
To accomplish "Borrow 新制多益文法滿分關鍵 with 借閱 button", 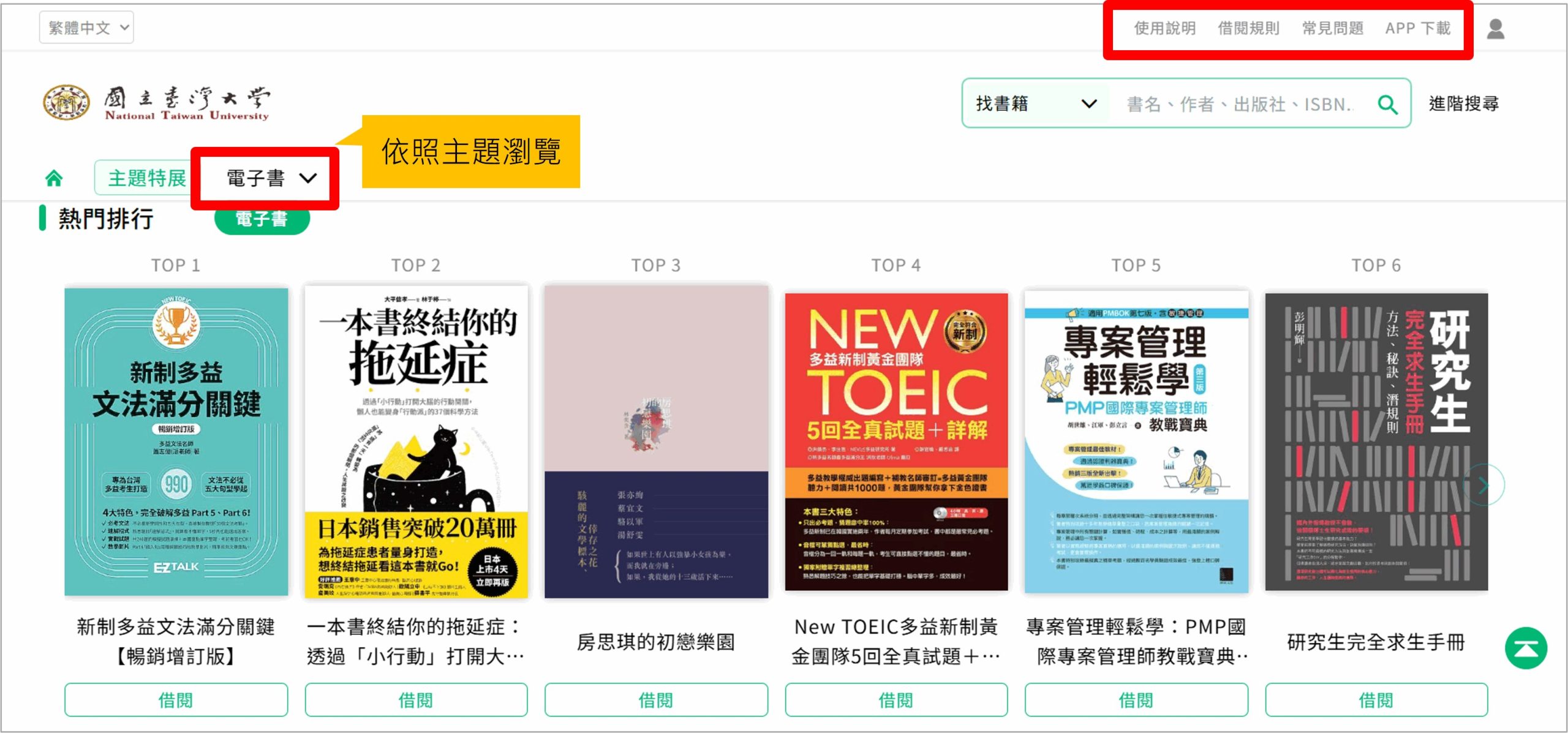I will (x=176, y=699).
